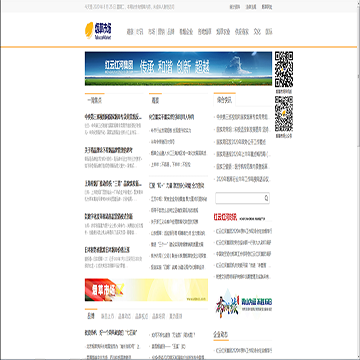Click the red 红云红河 heading above right list

tap(225, 218)
